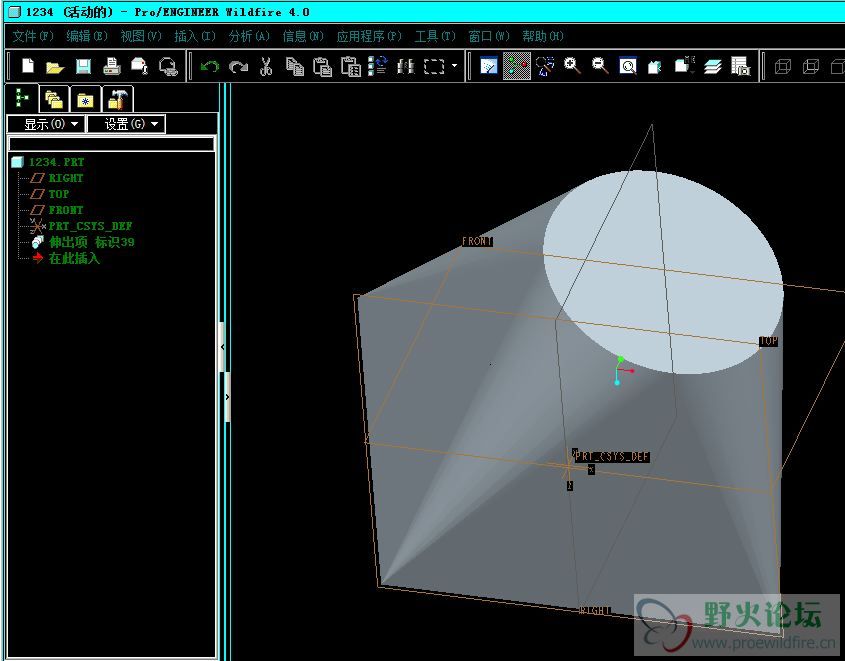Select the FRONT datum plane in tree
Viewport: 845px width, 661px height.
click(66, 210)
